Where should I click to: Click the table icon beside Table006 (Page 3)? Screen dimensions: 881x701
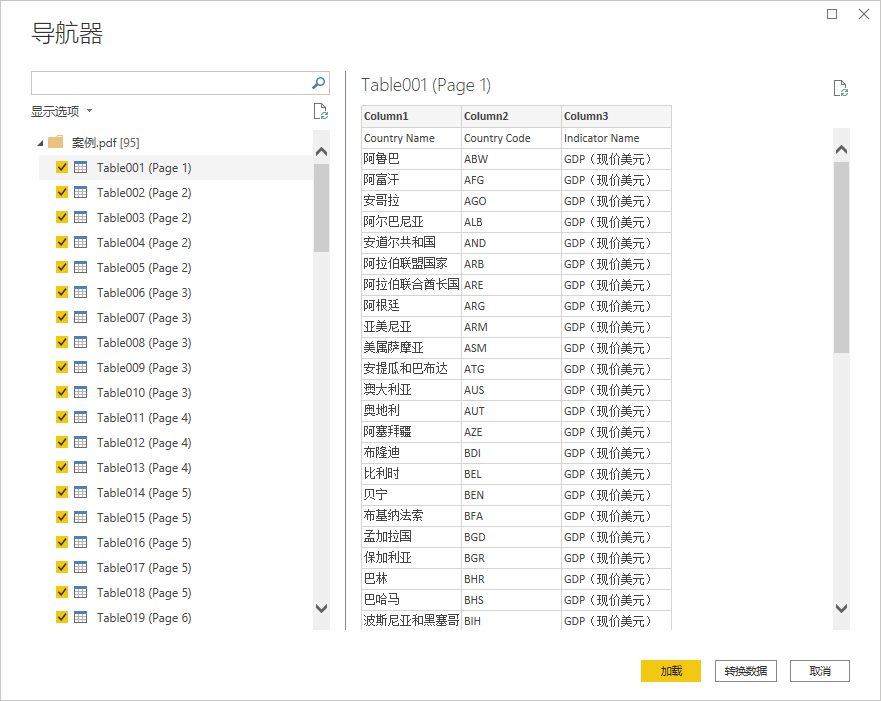pos(80,292)
